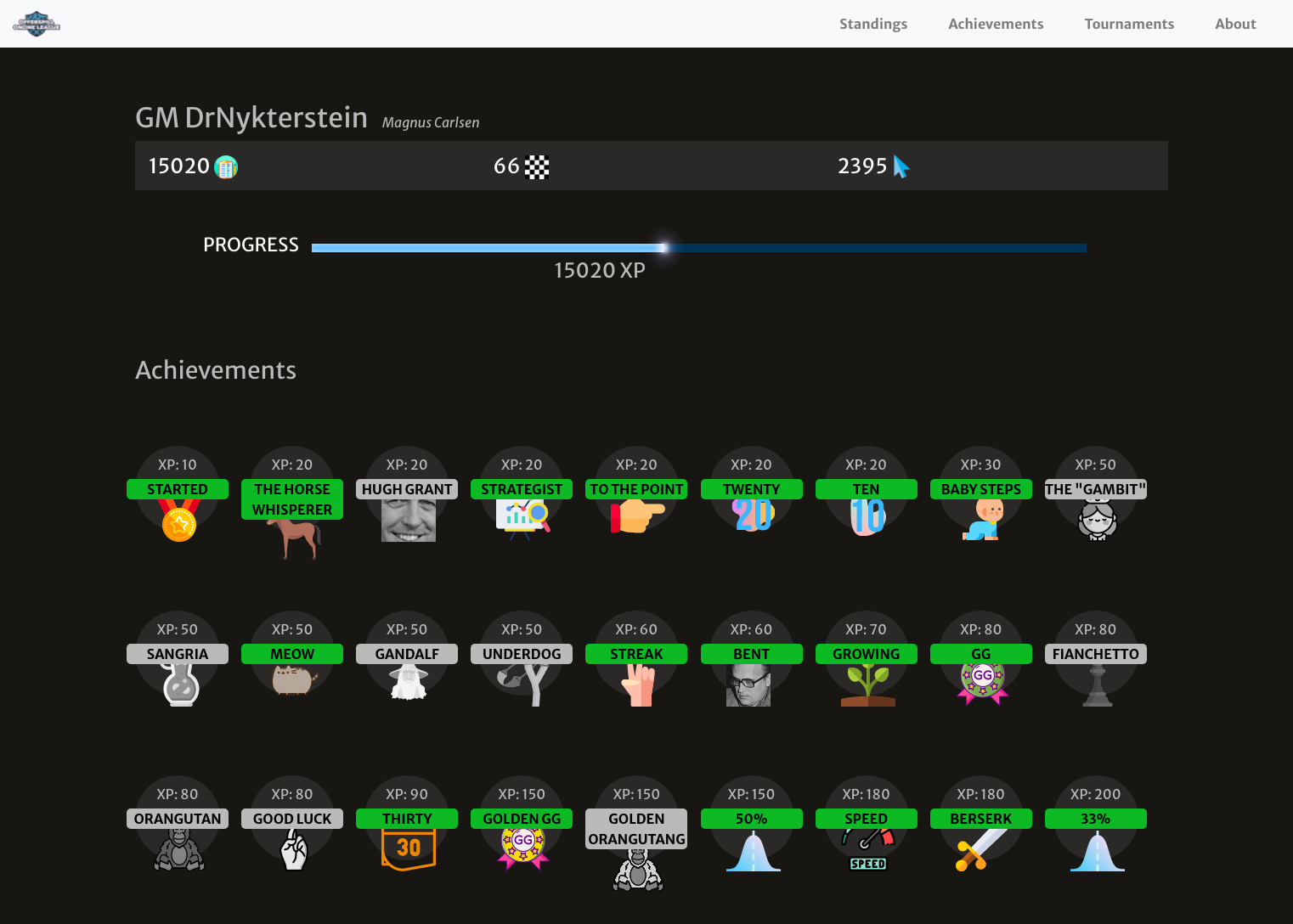The height and width of the screenshot is (924, 1293).
Task: Click the XP progress bar
Action: point(698,248)
